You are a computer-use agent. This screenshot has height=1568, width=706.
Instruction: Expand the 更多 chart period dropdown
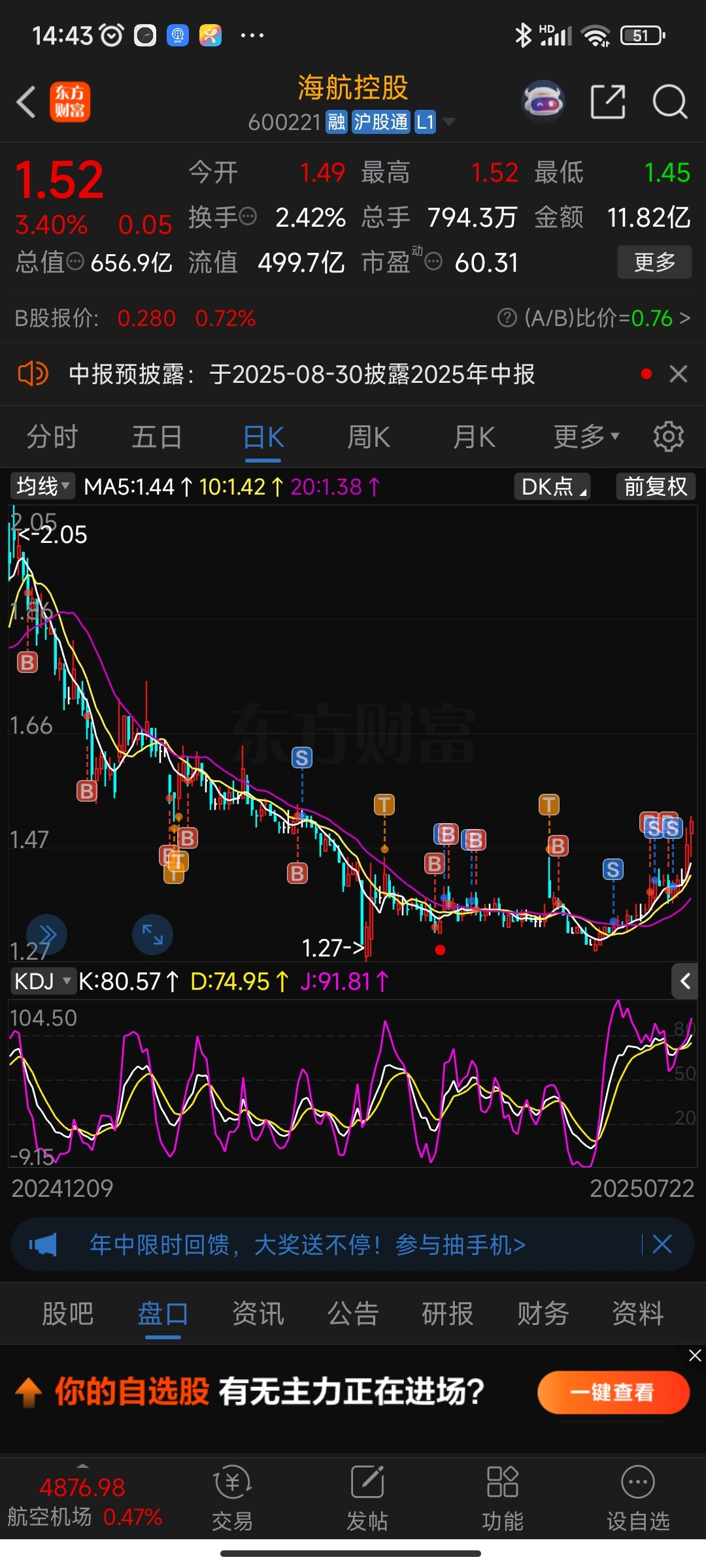(586, 436)
